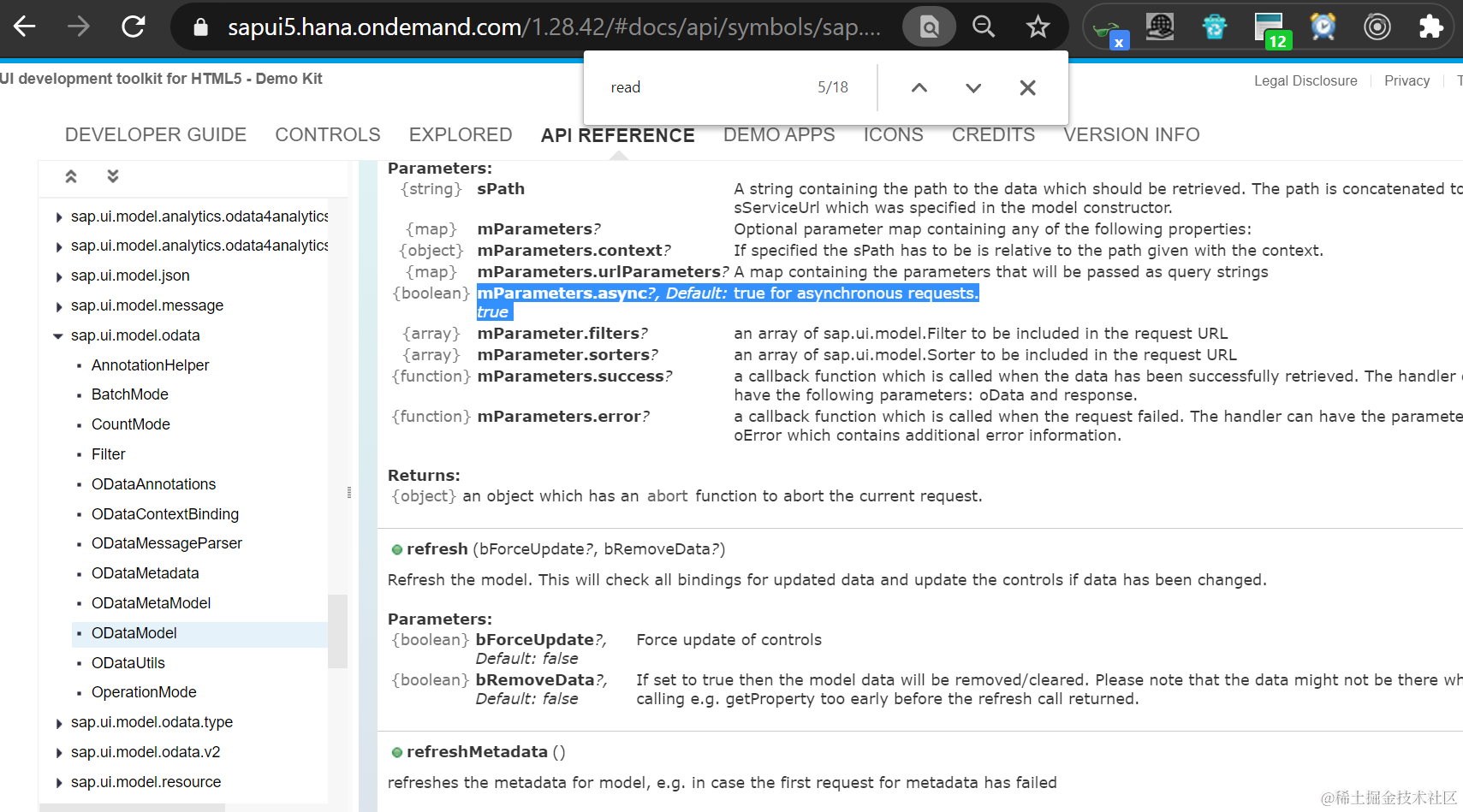Switch to DEVELOPER GUIDE tab
This screenshot has width=1463, height=812.
(156, 135)
